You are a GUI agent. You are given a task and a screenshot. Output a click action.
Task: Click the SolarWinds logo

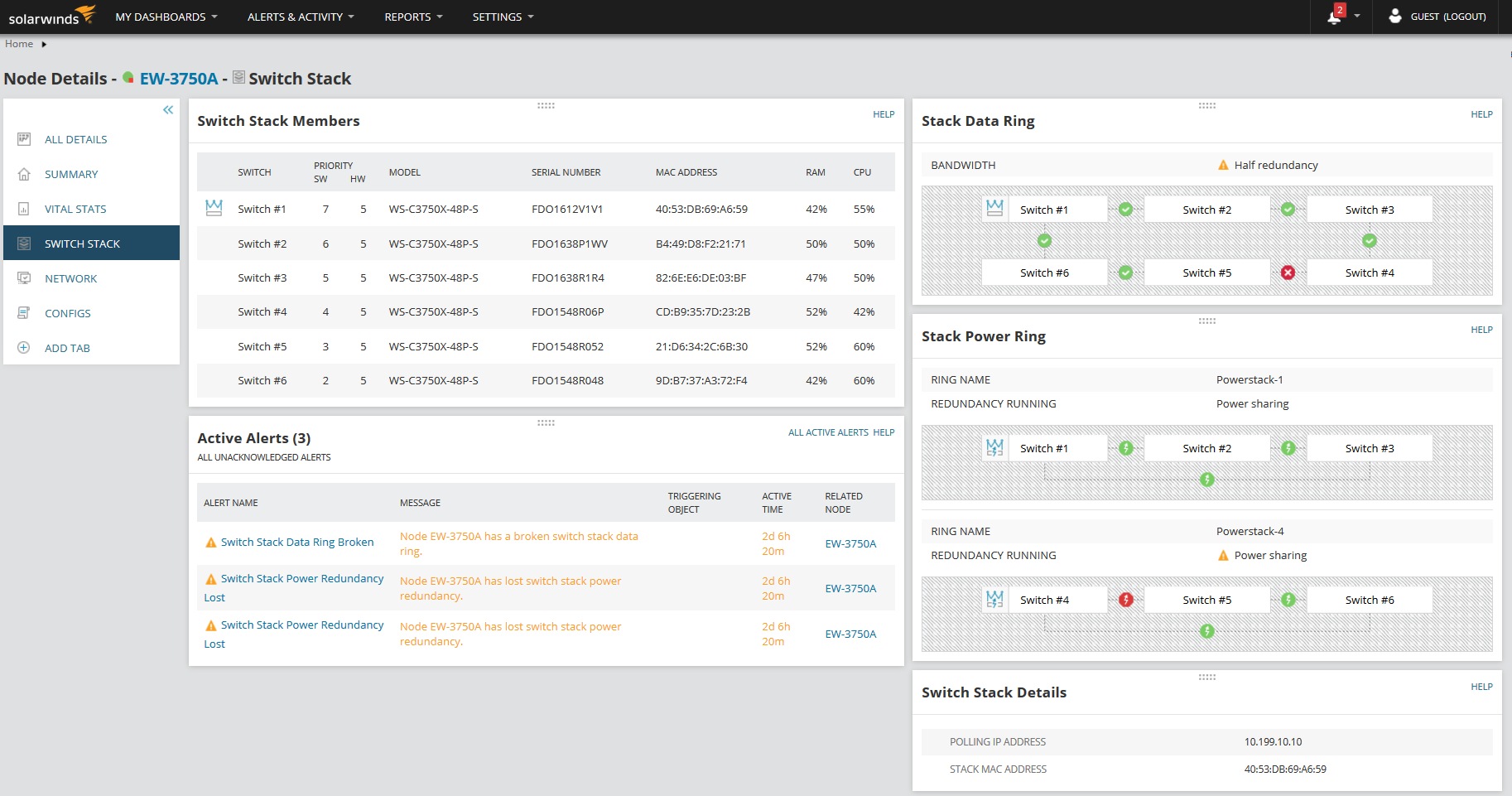(x=51, y=16)
